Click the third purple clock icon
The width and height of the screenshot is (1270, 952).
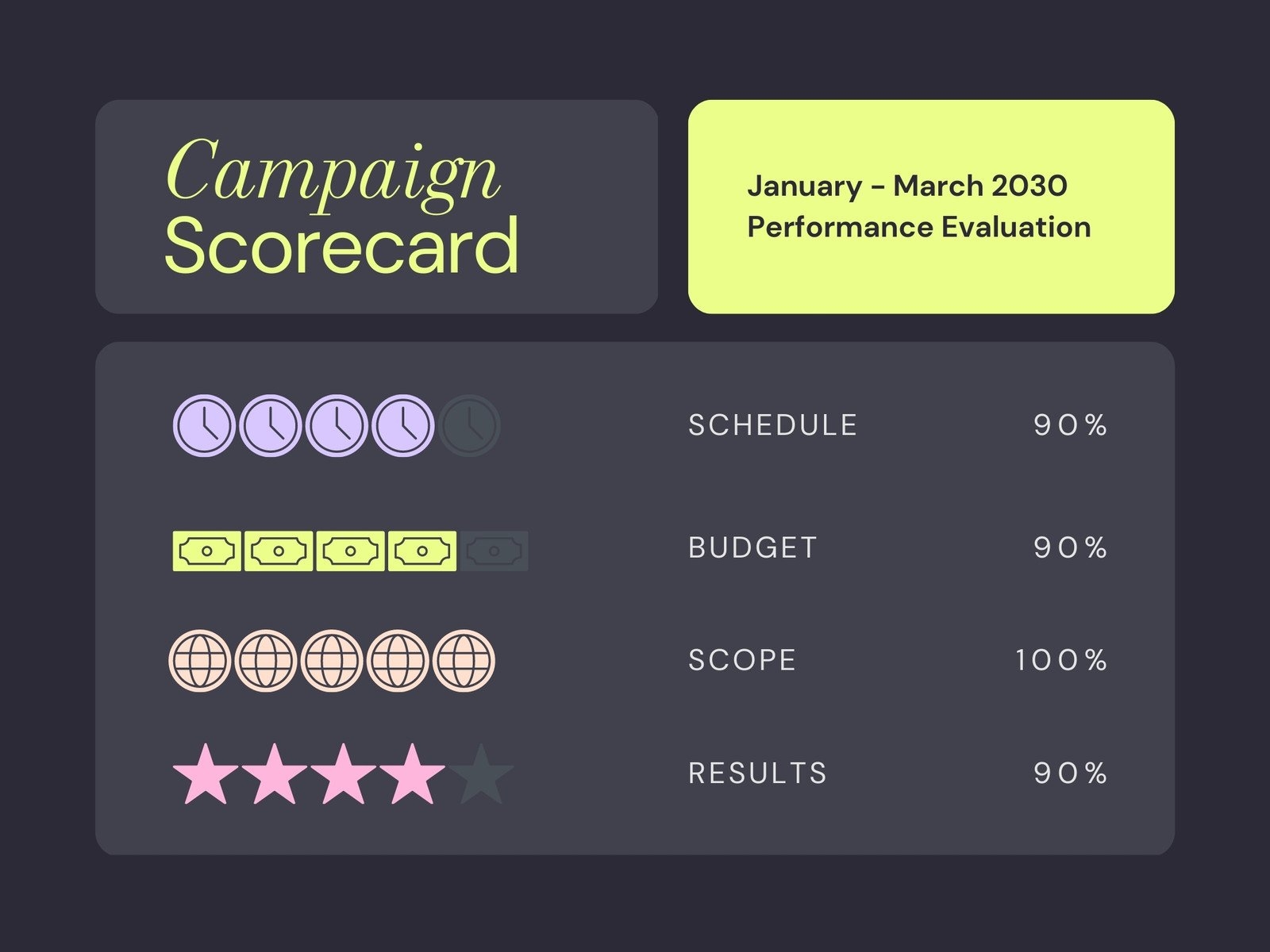[x=337, y=425]
